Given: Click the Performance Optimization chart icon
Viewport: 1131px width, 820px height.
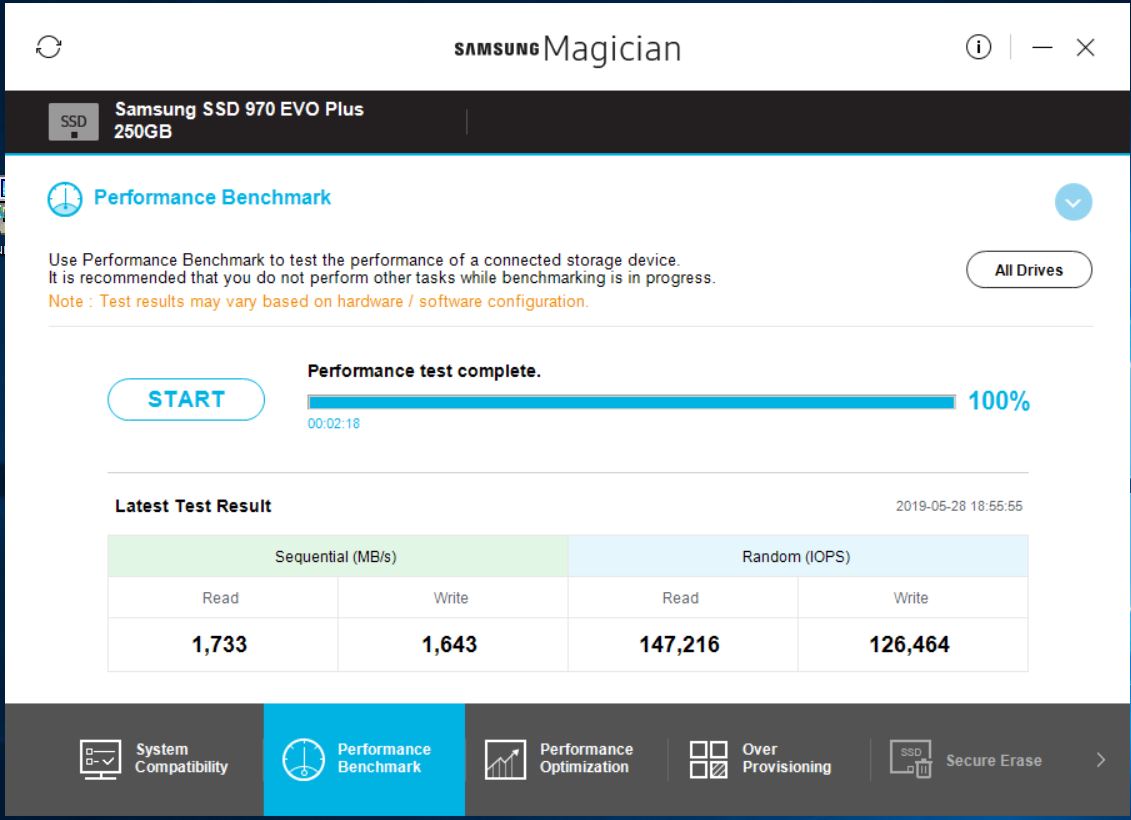Looking at the screenshot, I should tap(505, 759).
